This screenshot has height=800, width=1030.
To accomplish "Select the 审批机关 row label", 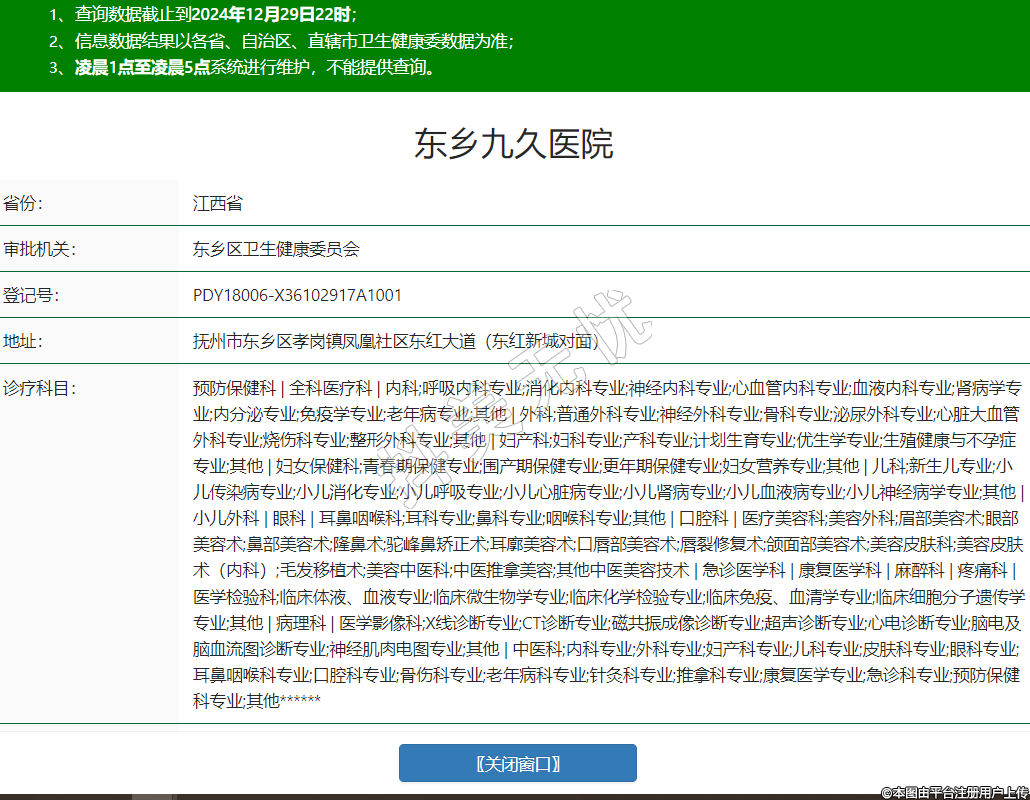I will coord(39,249).
